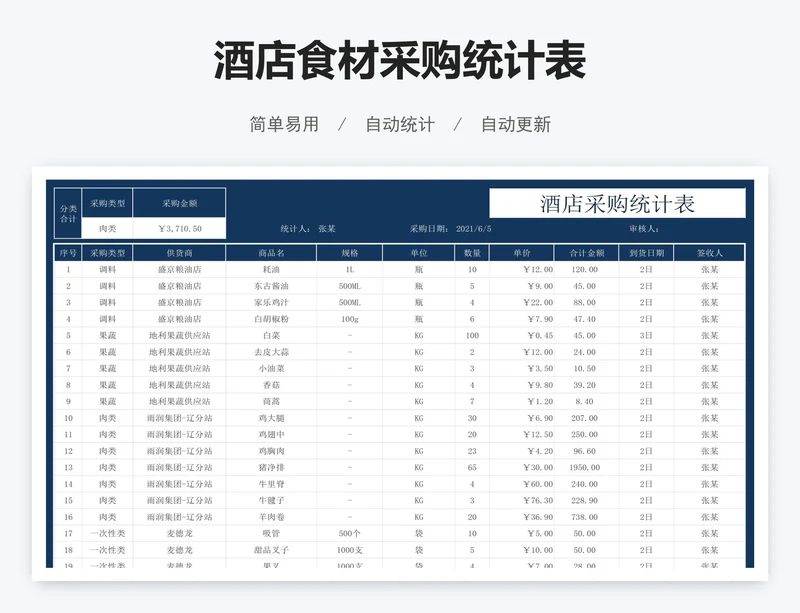
Task: Select the 228.90 total amount cell
Action: coord(585,501)
